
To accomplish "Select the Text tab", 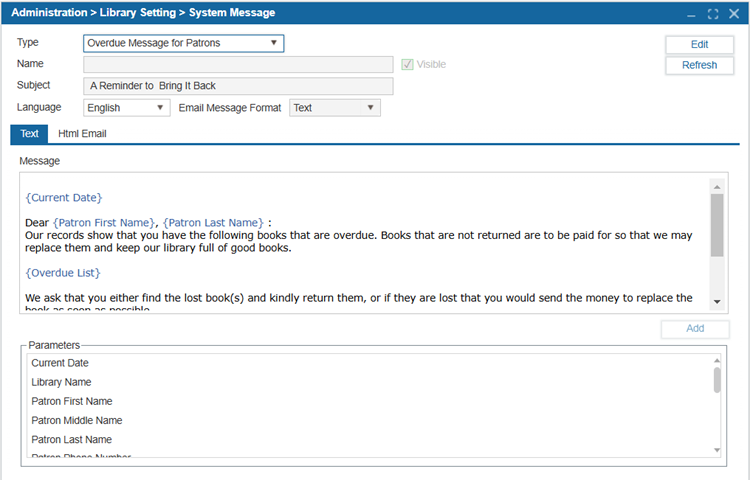I will pos(29,133).
